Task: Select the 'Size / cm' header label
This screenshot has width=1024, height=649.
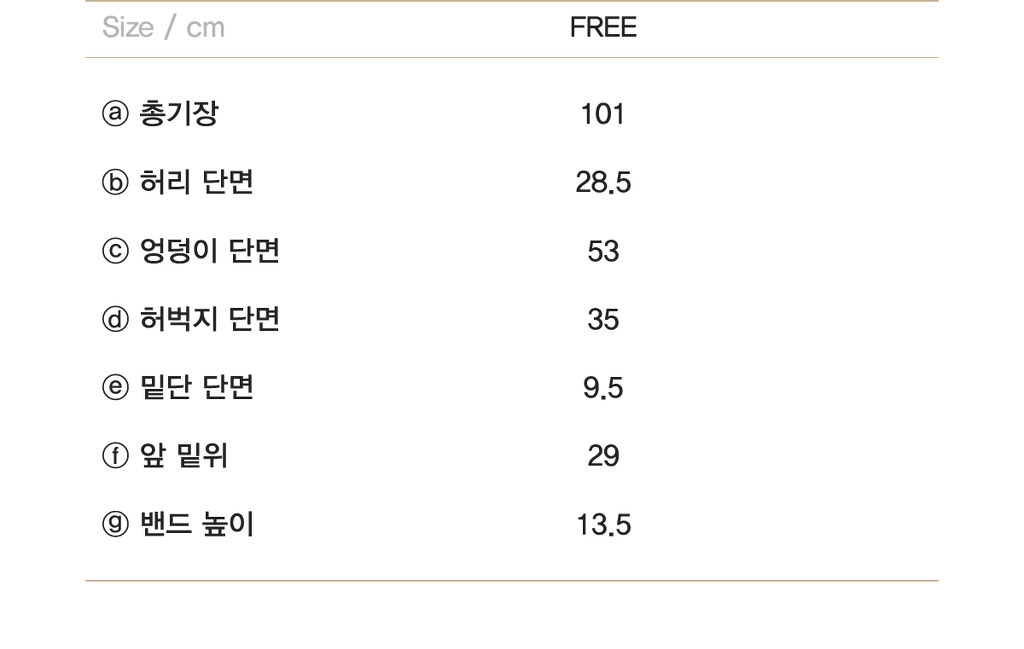Action: point(163,27)
